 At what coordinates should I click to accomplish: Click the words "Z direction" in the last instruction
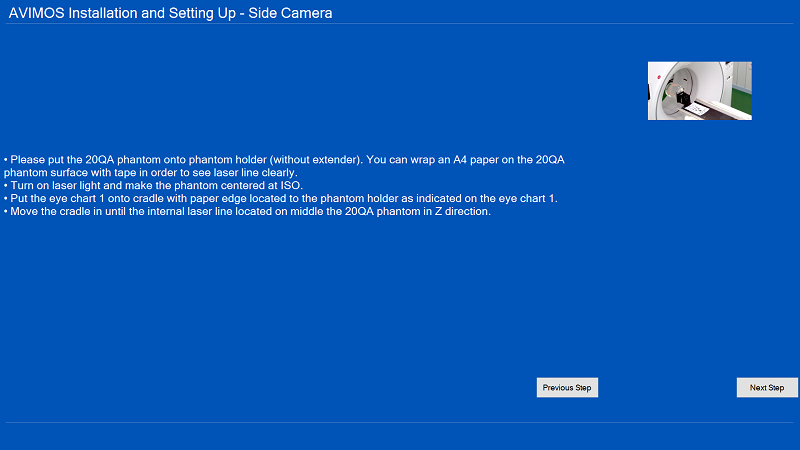click(461, 211)
